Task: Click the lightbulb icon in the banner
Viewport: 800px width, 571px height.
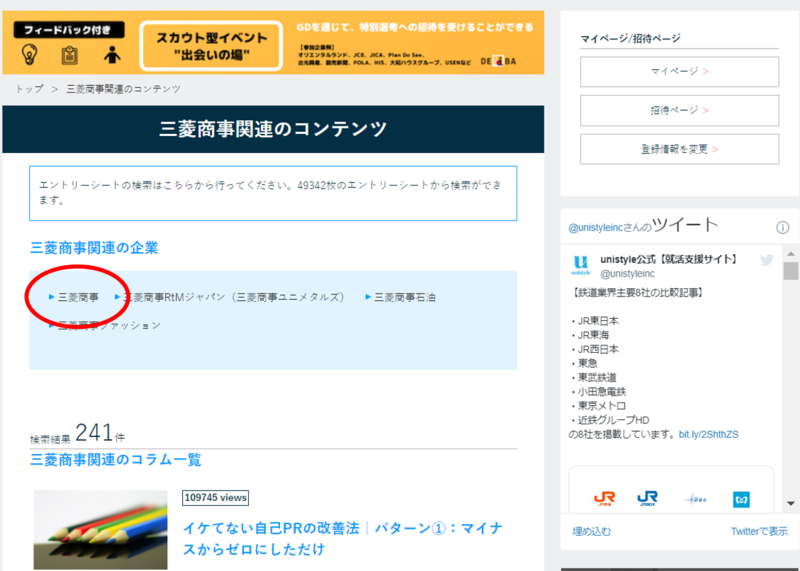Action: (29, 55)
